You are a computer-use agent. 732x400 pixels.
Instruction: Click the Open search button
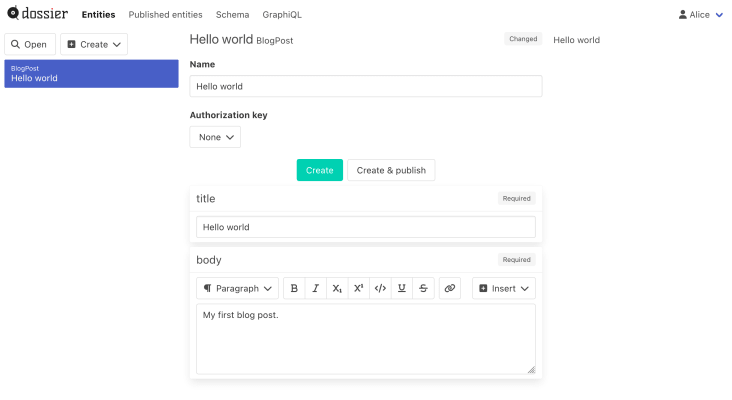click(x=30, y=44)
